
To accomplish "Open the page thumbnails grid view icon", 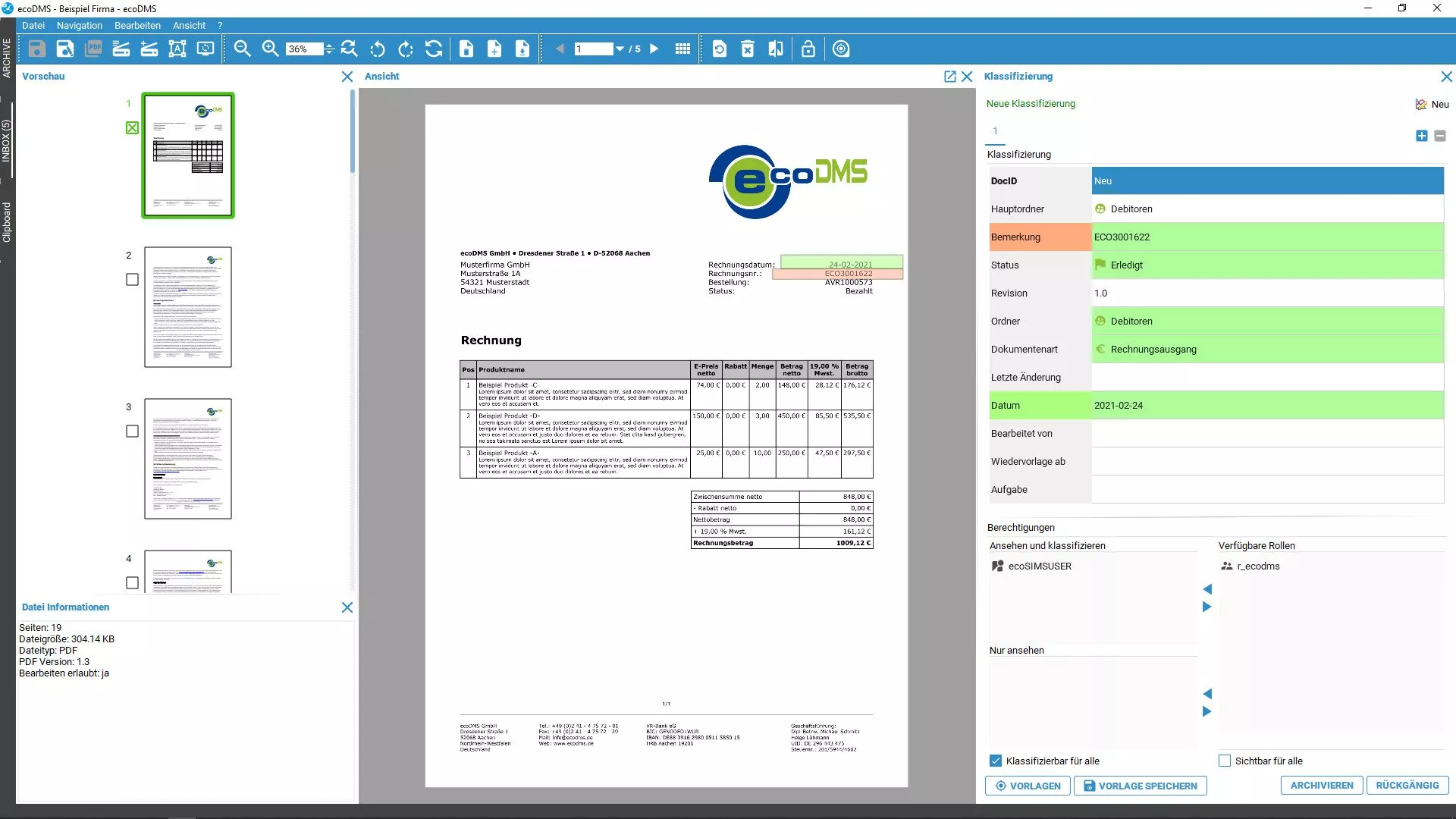I will click(x=682, y=49).
